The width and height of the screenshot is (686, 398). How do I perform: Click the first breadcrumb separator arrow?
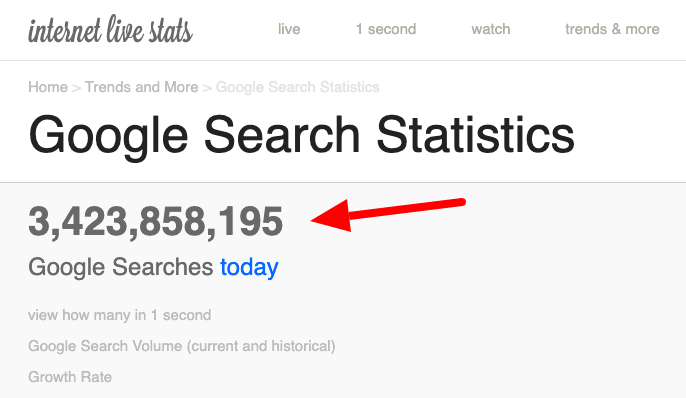pos(76,88)
